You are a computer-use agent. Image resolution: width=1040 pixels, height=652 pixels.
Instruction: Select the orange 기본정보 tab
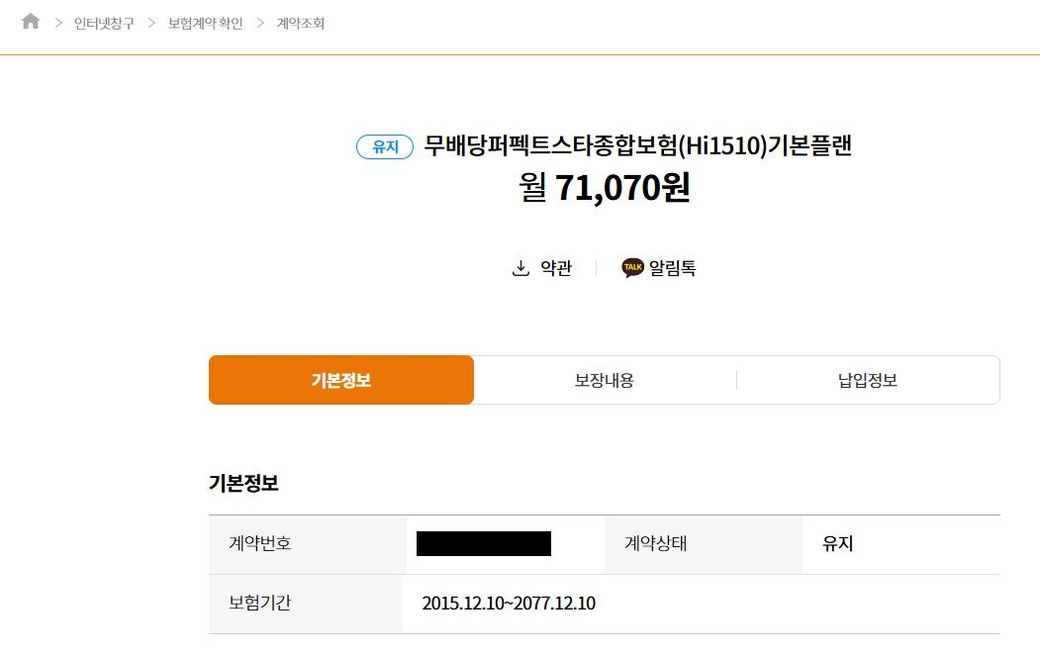pyautogui.click(x=341, y=380)
